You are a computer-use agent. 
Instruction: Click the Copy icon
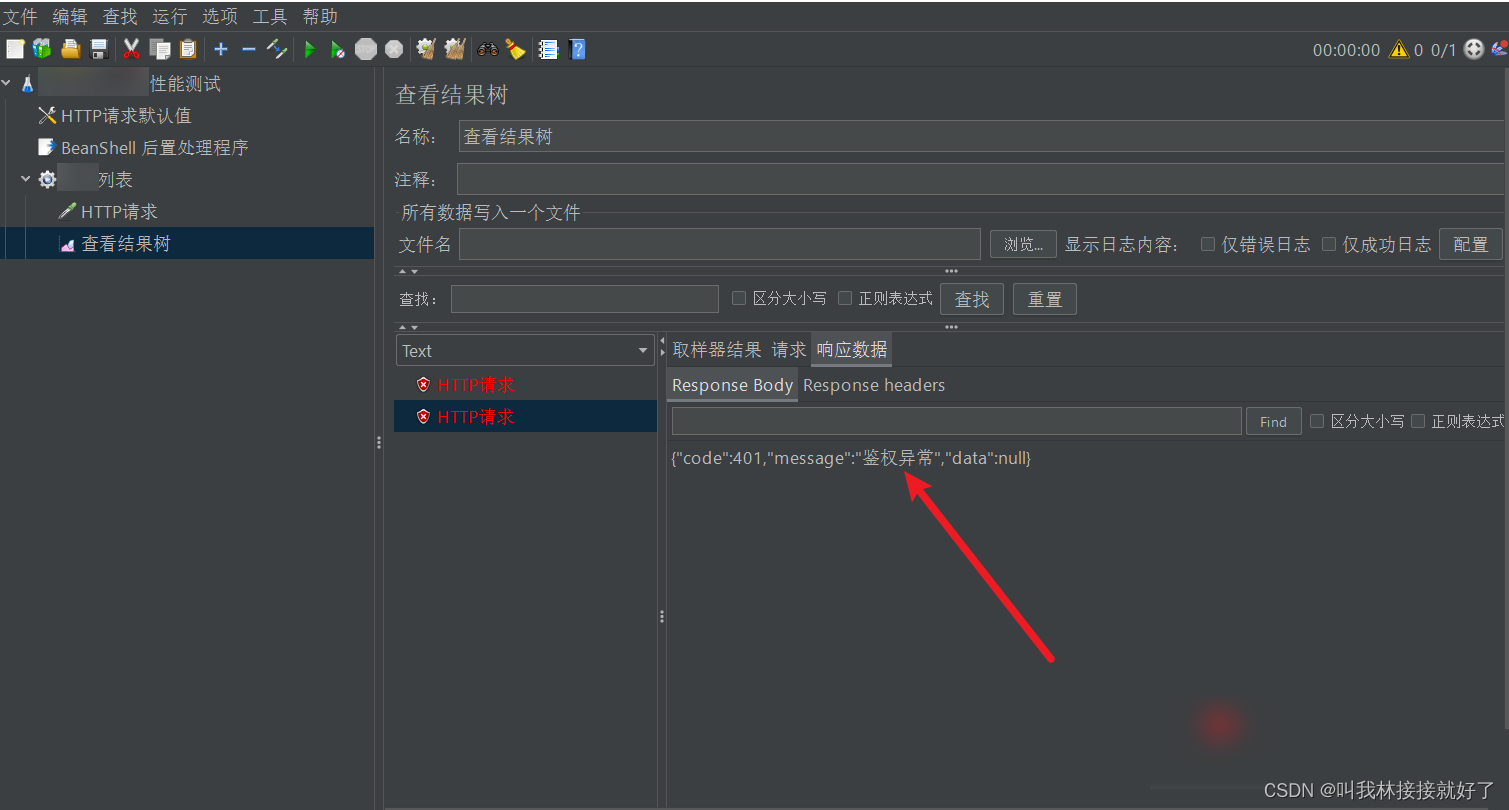pos(160,49)
